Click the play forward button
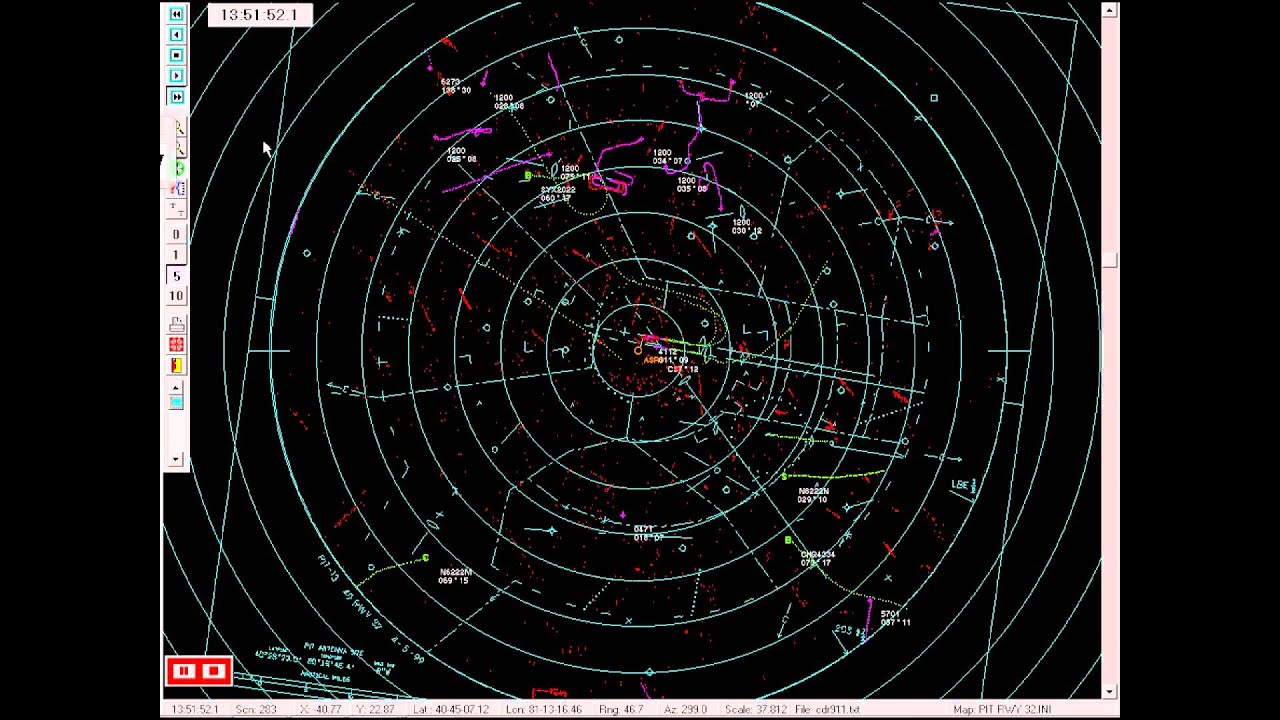Image resolution: width=1280 pixels, height=720 pixels. coord(176,76)
